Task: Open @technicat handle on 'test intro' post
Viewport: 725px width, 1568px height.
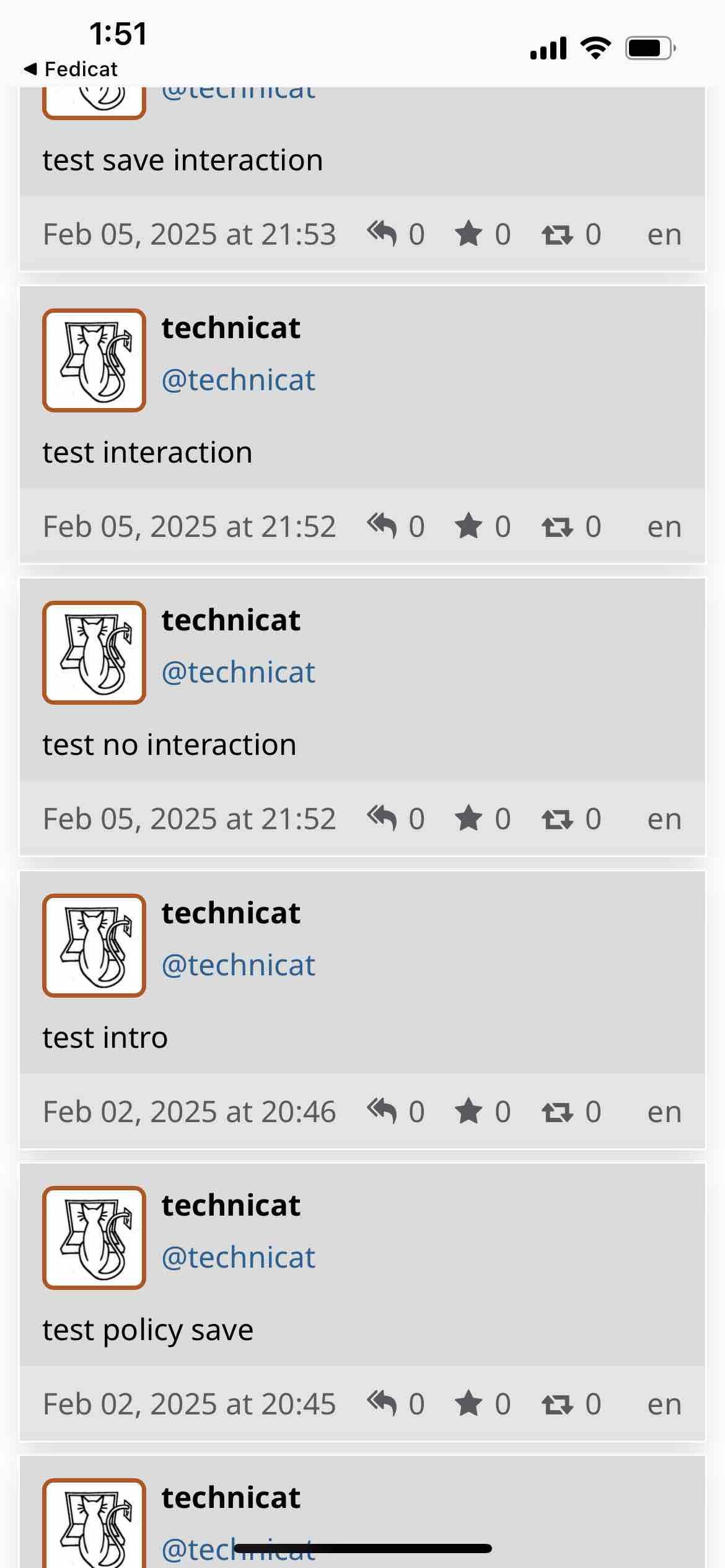Action: [x=239, y=965]
